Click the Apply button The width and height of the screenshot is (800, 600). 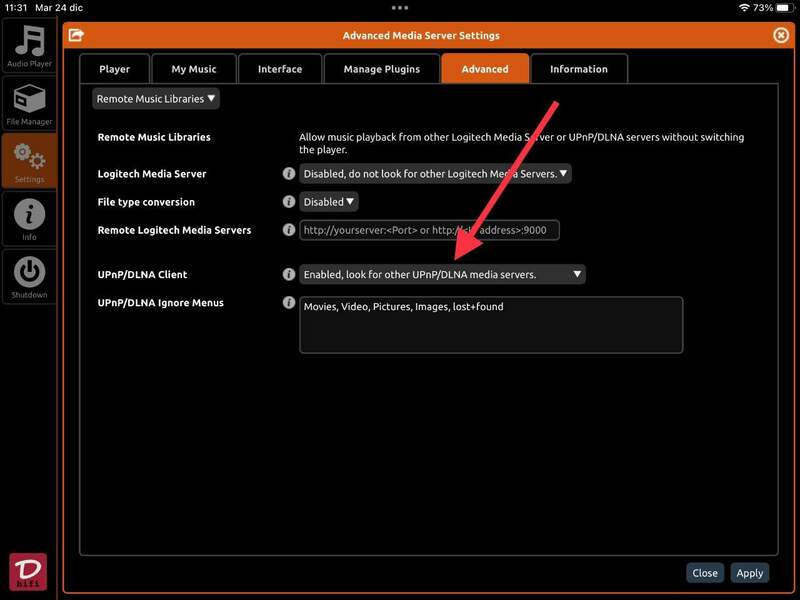749,573
